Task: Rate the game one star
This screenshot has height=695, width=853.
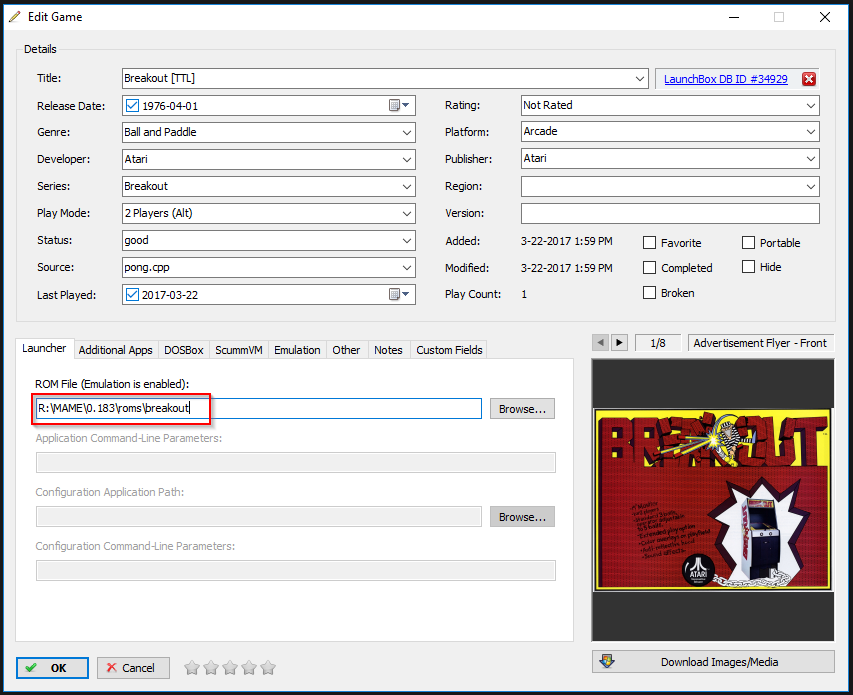Action: 191,667
